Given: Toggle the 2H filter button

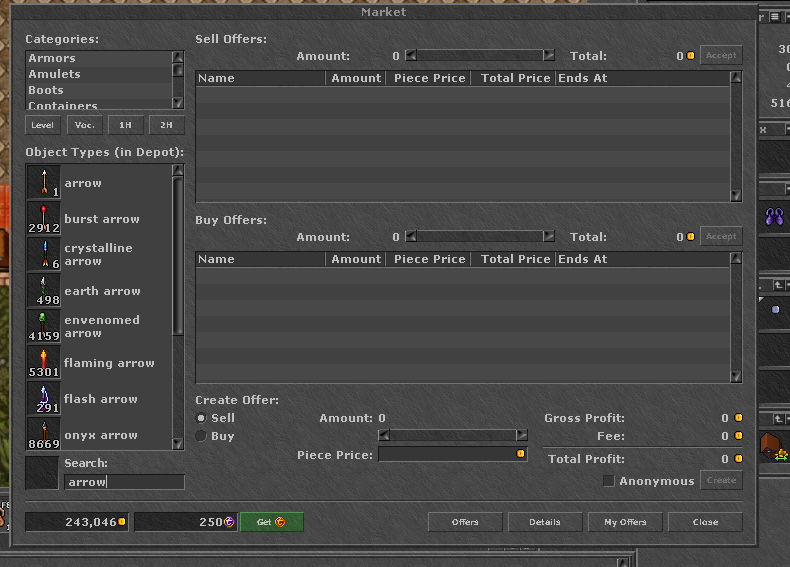Looking at the screenshot, I should [166, 125].
